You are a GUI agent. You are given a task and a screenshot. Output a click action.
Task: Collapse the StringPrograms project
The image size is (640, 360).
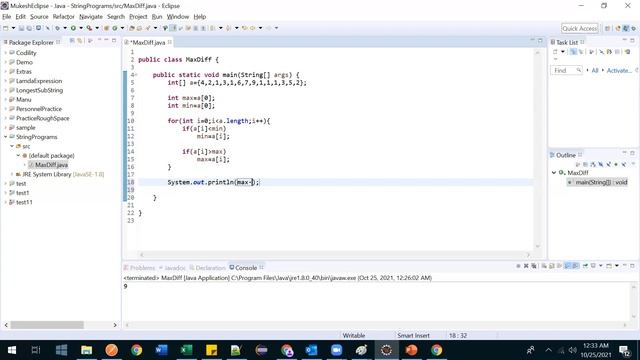[x=5, y=137]
